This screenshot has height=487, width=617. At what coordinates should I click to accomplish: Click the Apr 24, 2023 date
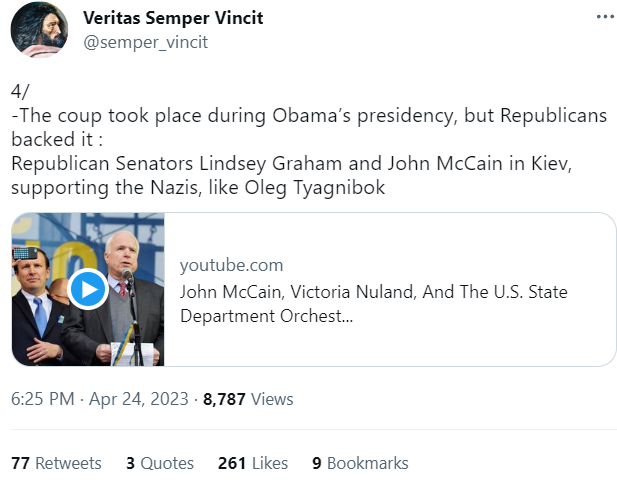[138, 399]
